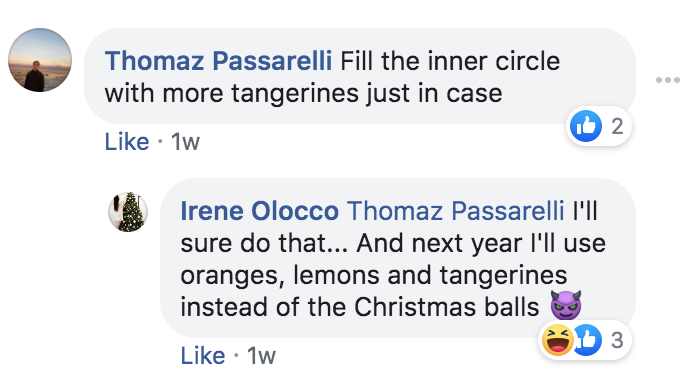Click the Thomaz Passarelli mention in Irene's reply
Image resolution: width=686 pixels, height=386 pixels.
[455, 211]
